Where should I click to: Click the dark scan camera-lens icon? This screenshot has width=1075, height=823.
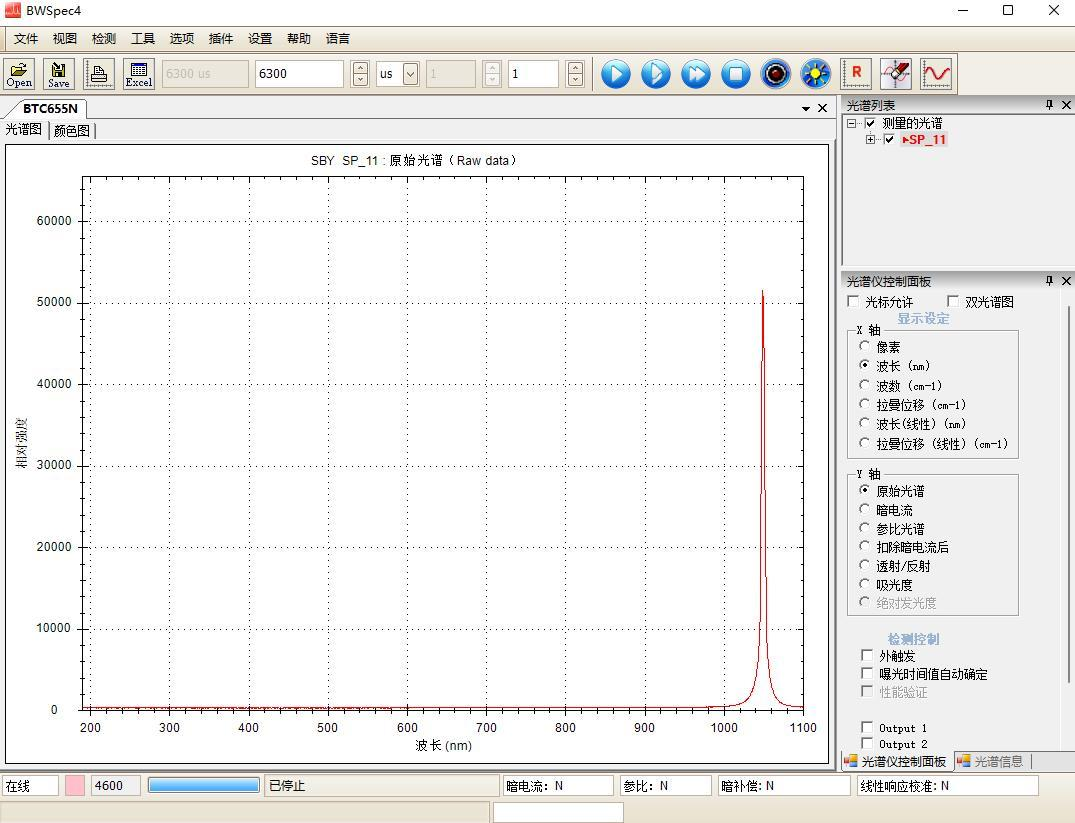[x=776, y=74]
